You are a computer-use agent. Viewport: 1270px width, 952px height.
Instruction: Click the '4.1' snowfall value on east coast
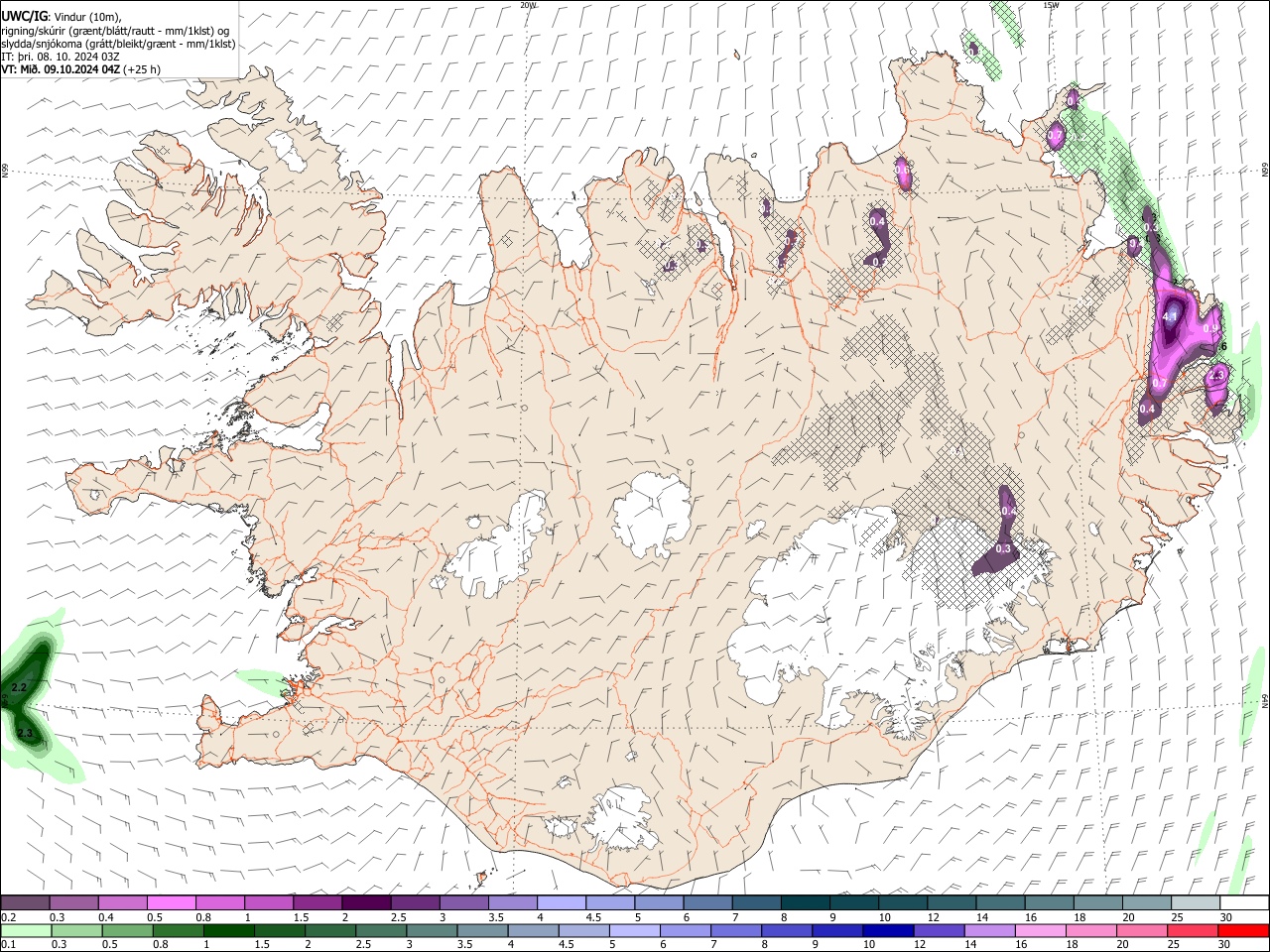1169,316
